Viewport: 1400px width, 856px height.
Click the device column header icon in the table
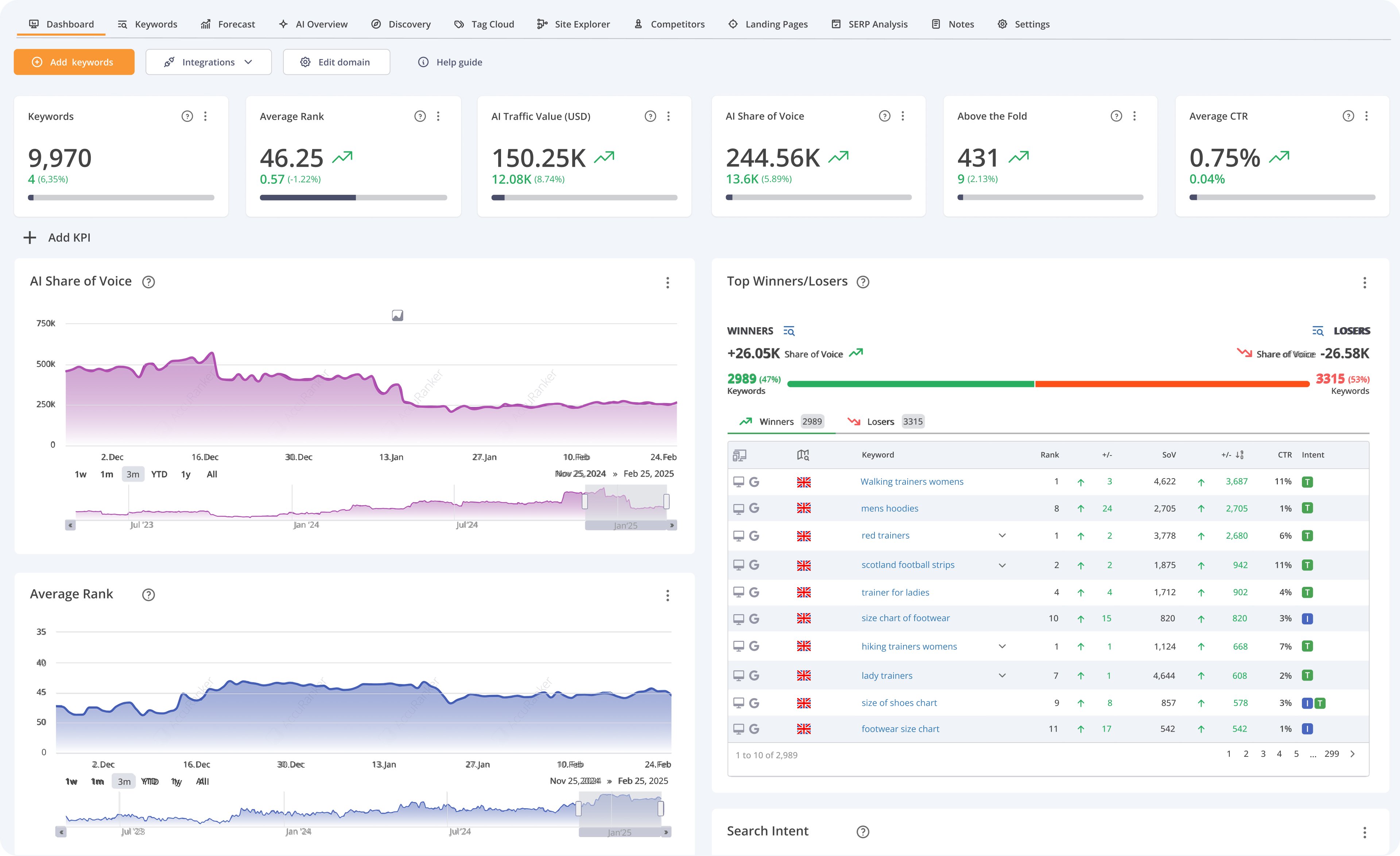pos(739,455)
